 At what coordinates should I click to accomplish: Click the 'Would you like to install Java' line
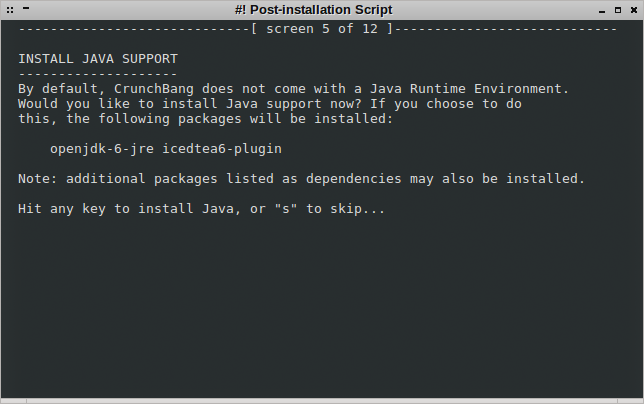pos(270,103)
